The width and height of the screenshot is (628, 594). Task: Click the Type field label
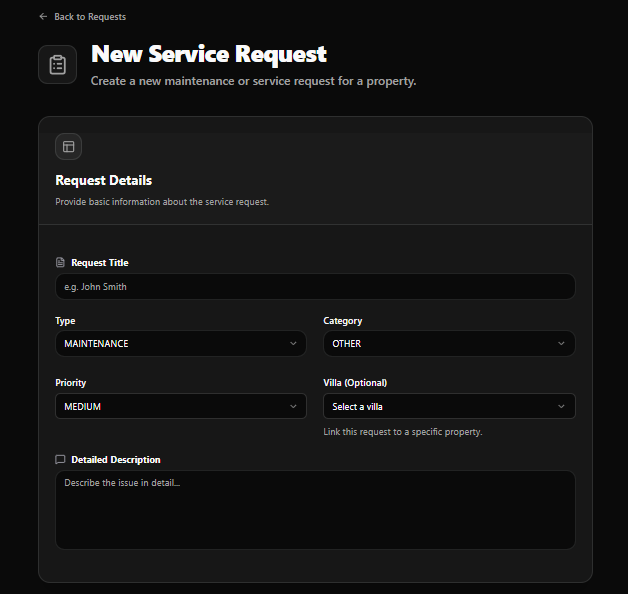click(65, 320)
